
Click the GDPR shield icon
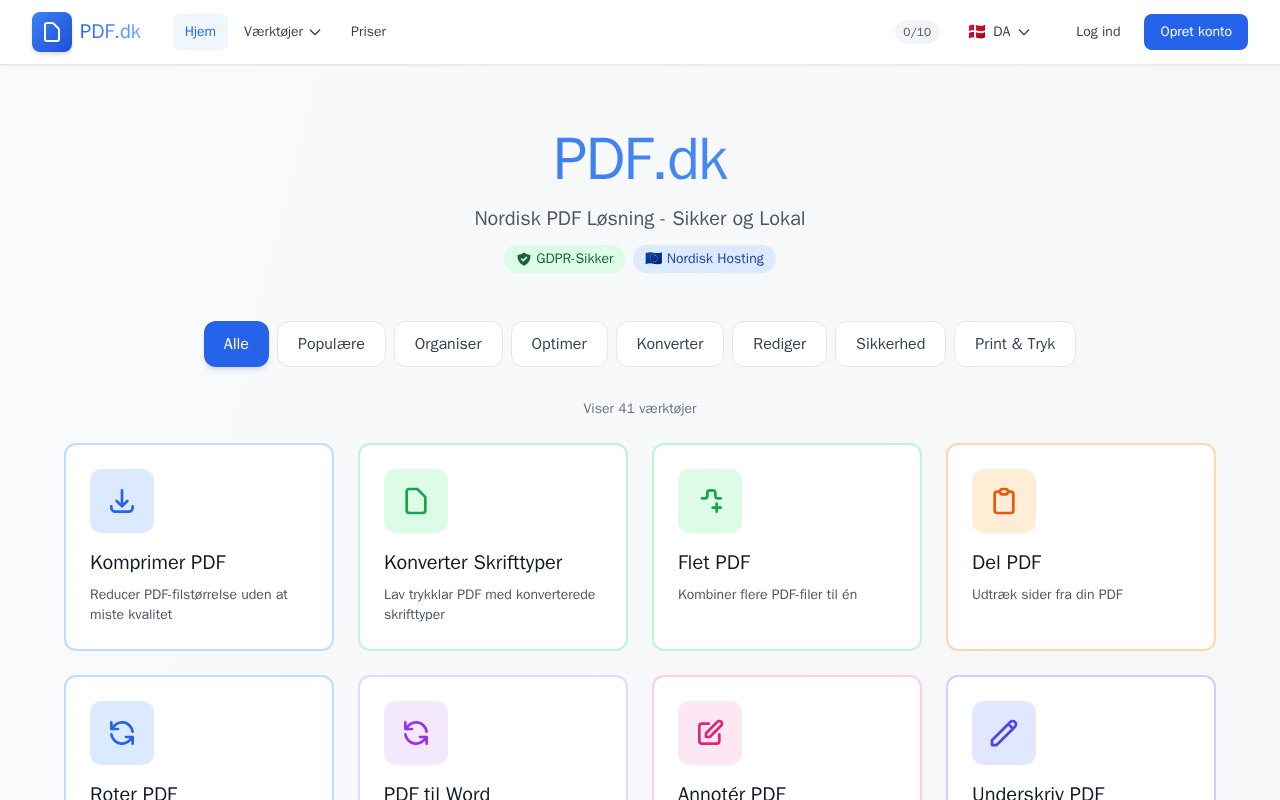click(x=524, y=259)
